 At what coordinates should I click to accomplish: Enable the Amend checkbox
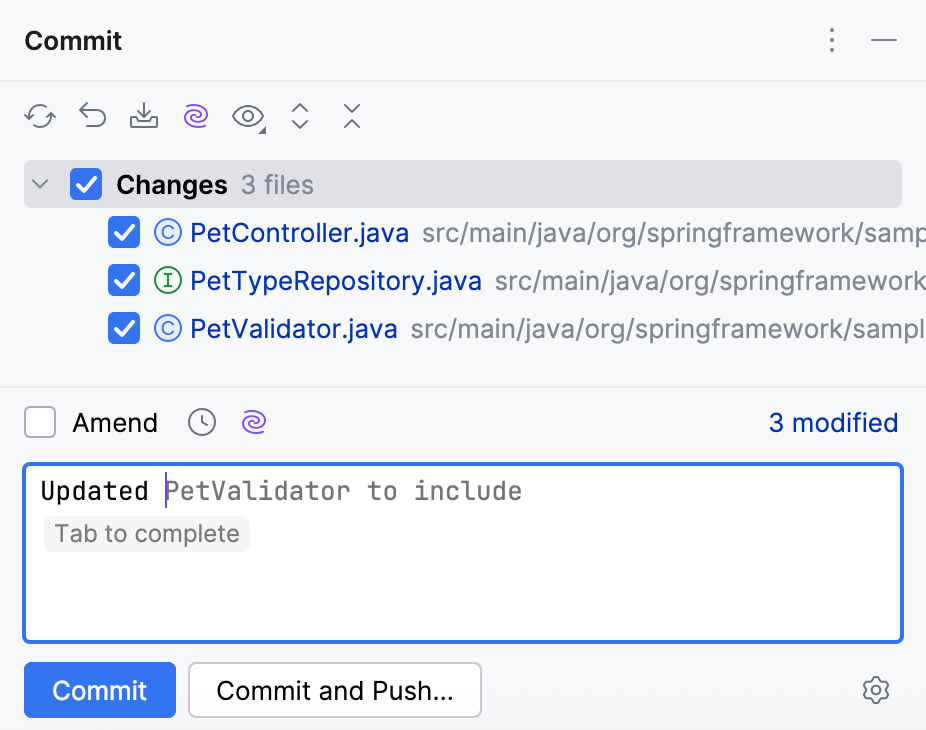[39, 422]
